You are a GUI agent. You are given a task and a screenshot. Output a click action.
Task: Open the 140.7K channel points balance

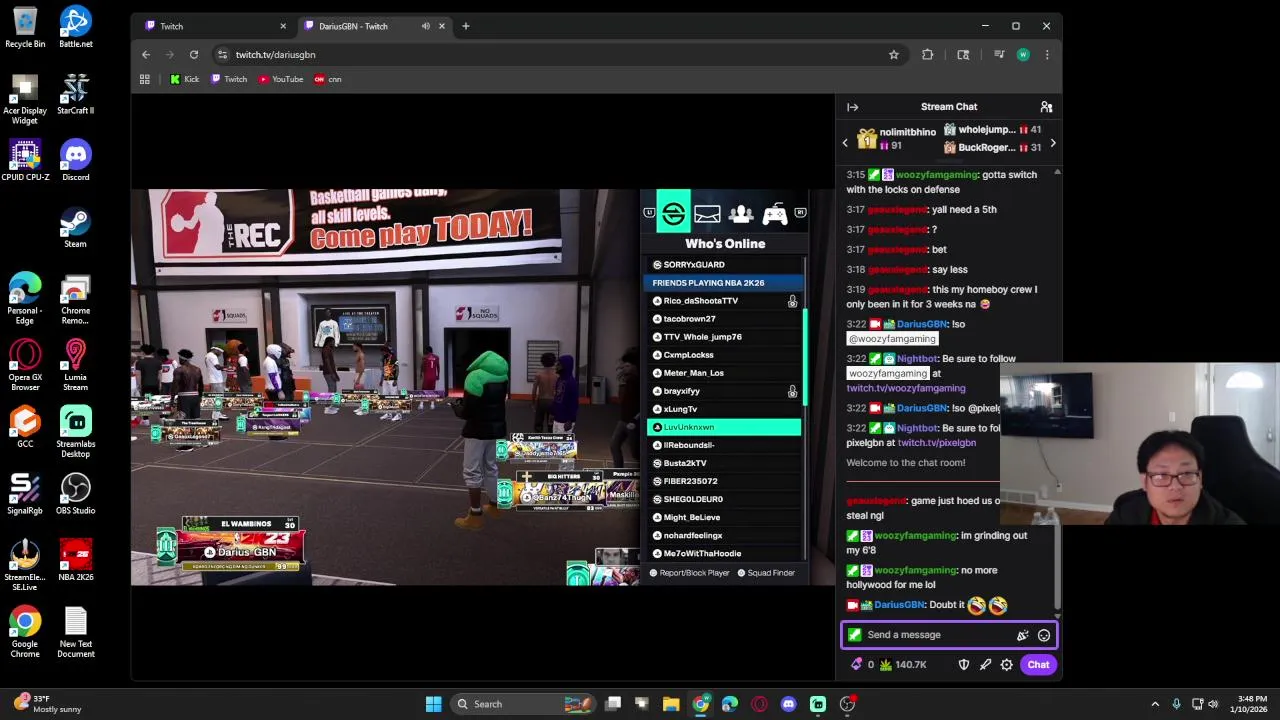coord(903,664)
